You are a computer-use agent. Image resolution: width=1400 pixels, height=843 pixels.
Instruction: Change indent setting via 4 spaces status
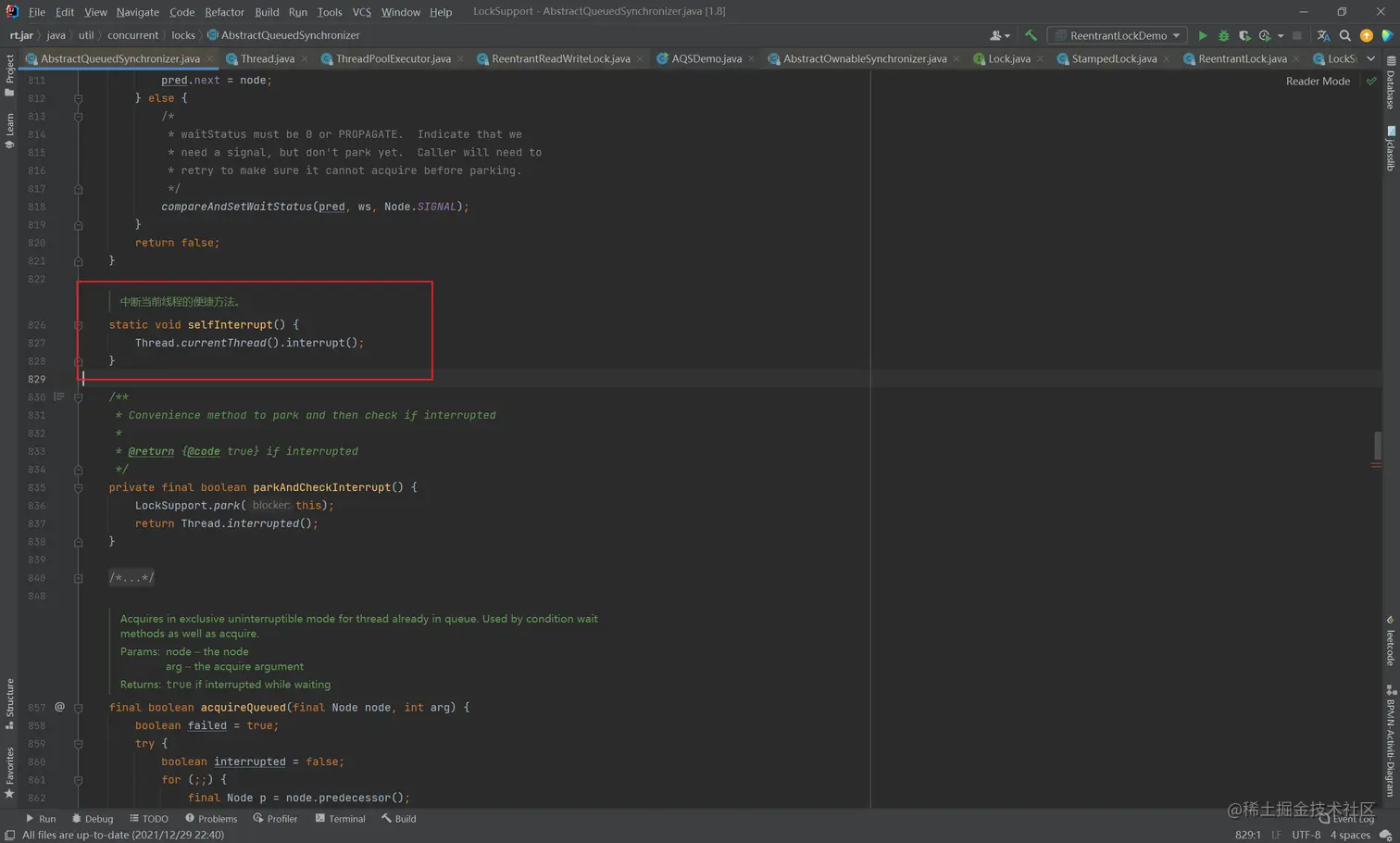coord(1350,835)
